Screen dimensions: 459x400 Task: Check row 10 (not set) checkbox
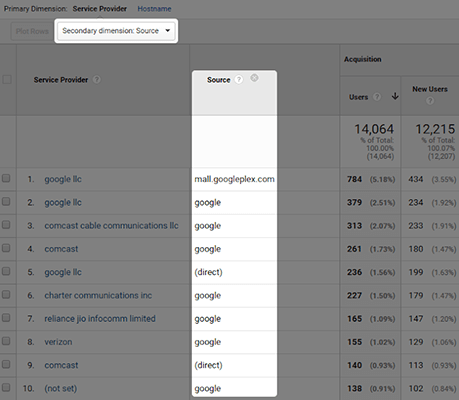[x=6, y=387]
